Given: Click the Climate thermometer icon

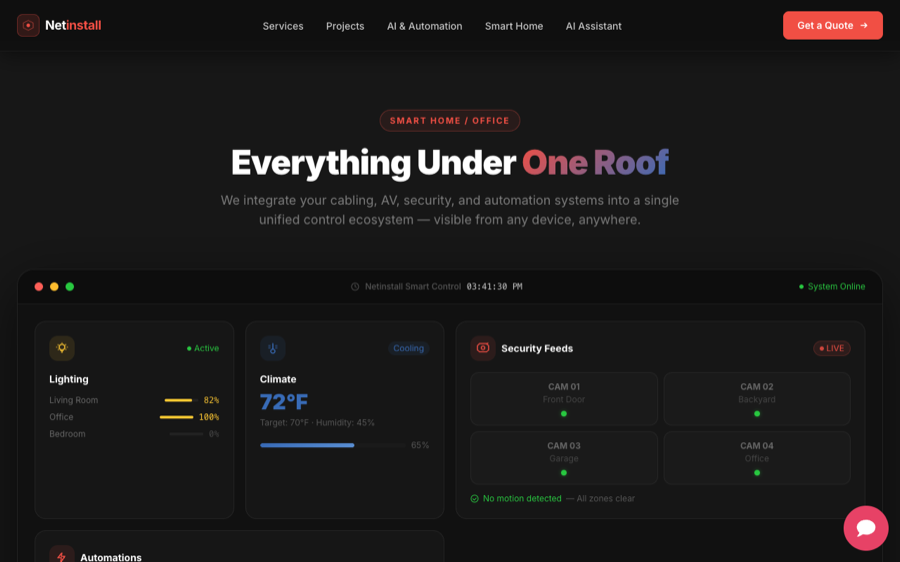Looking at the screenshot, I should tap(273, 348).
